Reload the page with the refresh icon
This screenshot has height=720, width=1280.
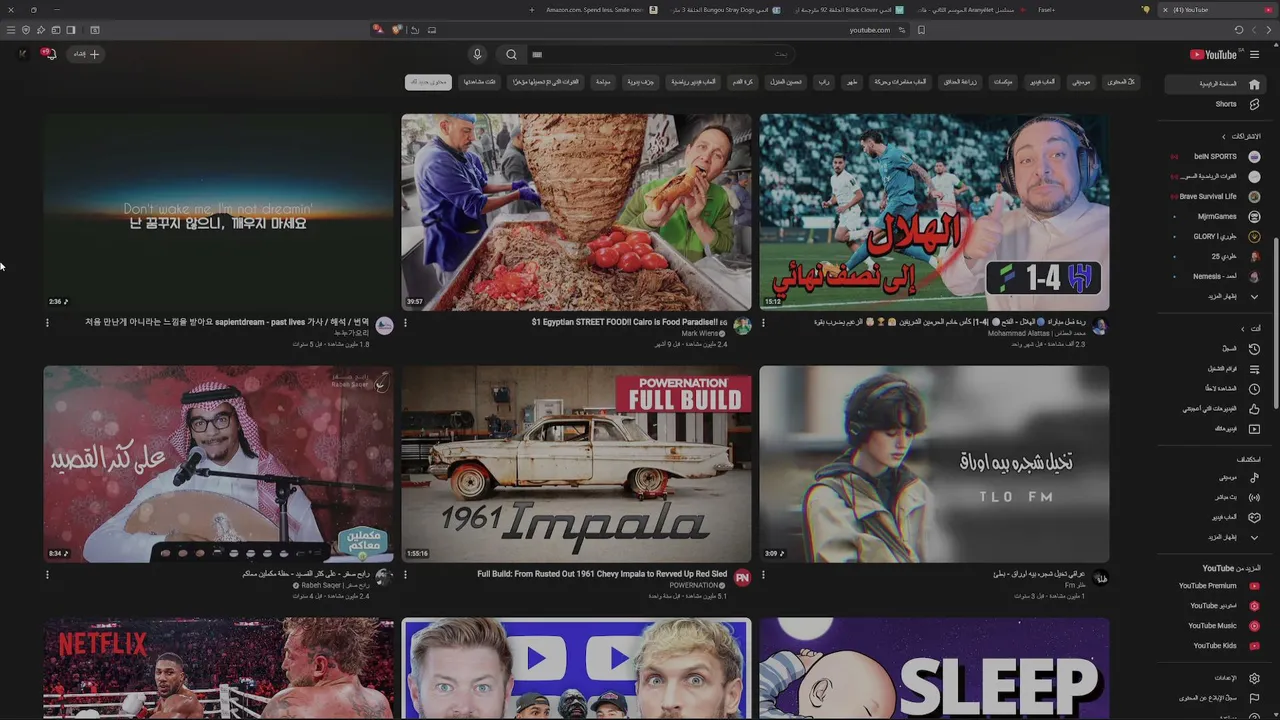pos(1238,30)
